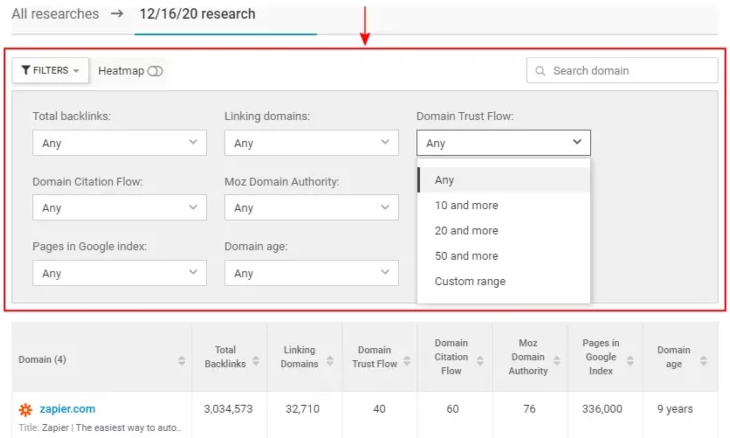The height and width of the screenshot is (438, 730).
Task: Click the Zapier favicon icon
Action: click(26, 409)
